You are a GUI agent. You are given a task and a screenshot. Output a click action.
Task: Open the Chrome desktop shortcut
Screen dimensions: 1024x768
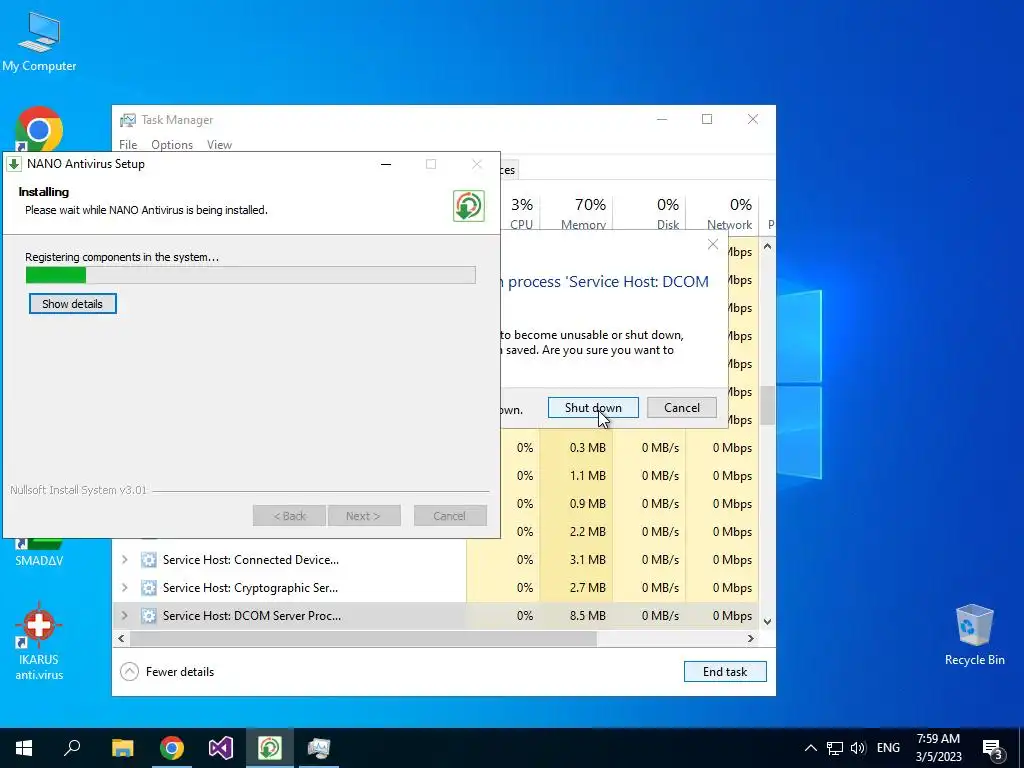pyautogui.click(x=39, y=129)
